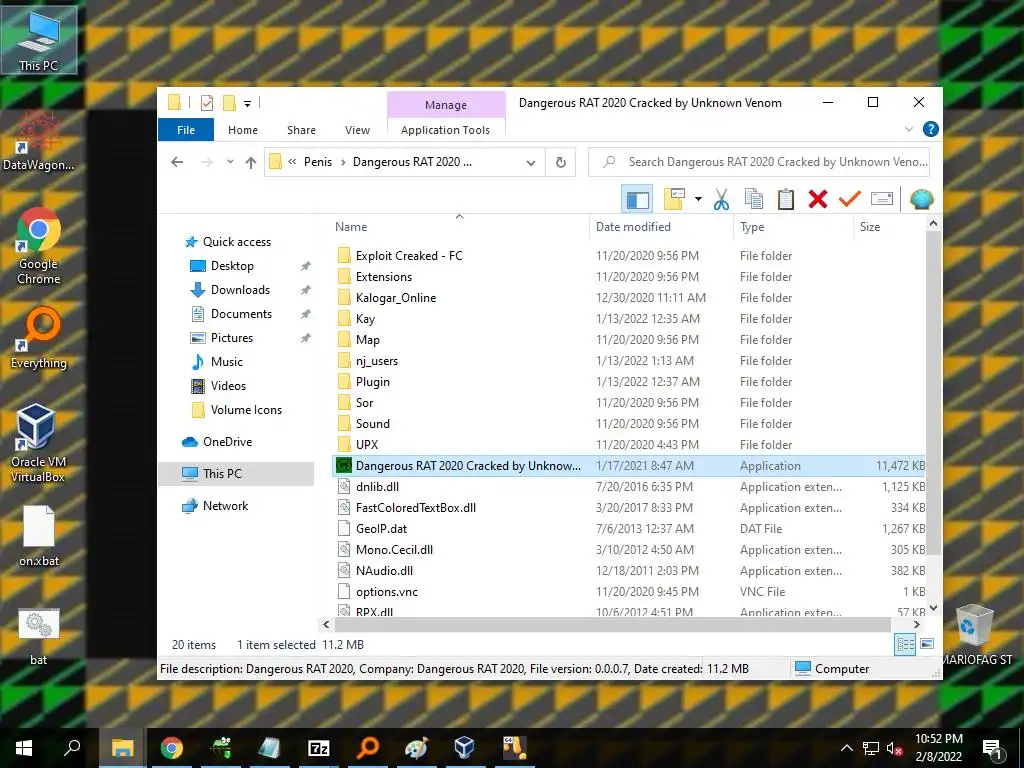Sort by the Size column header
The height and width of the screenshot is (768, 1024).
point(869,227)
